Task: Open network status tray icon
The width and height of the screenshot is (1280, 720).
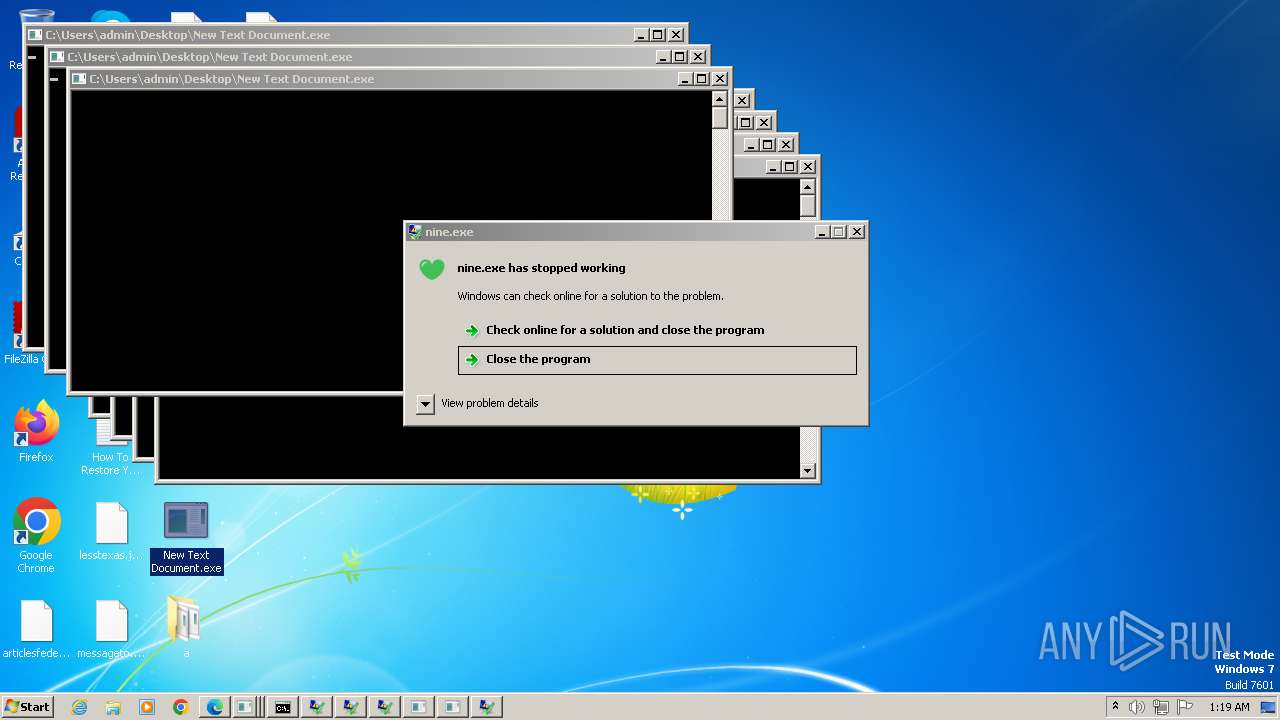Action: pyautogui.click(x=1161, y=707)
